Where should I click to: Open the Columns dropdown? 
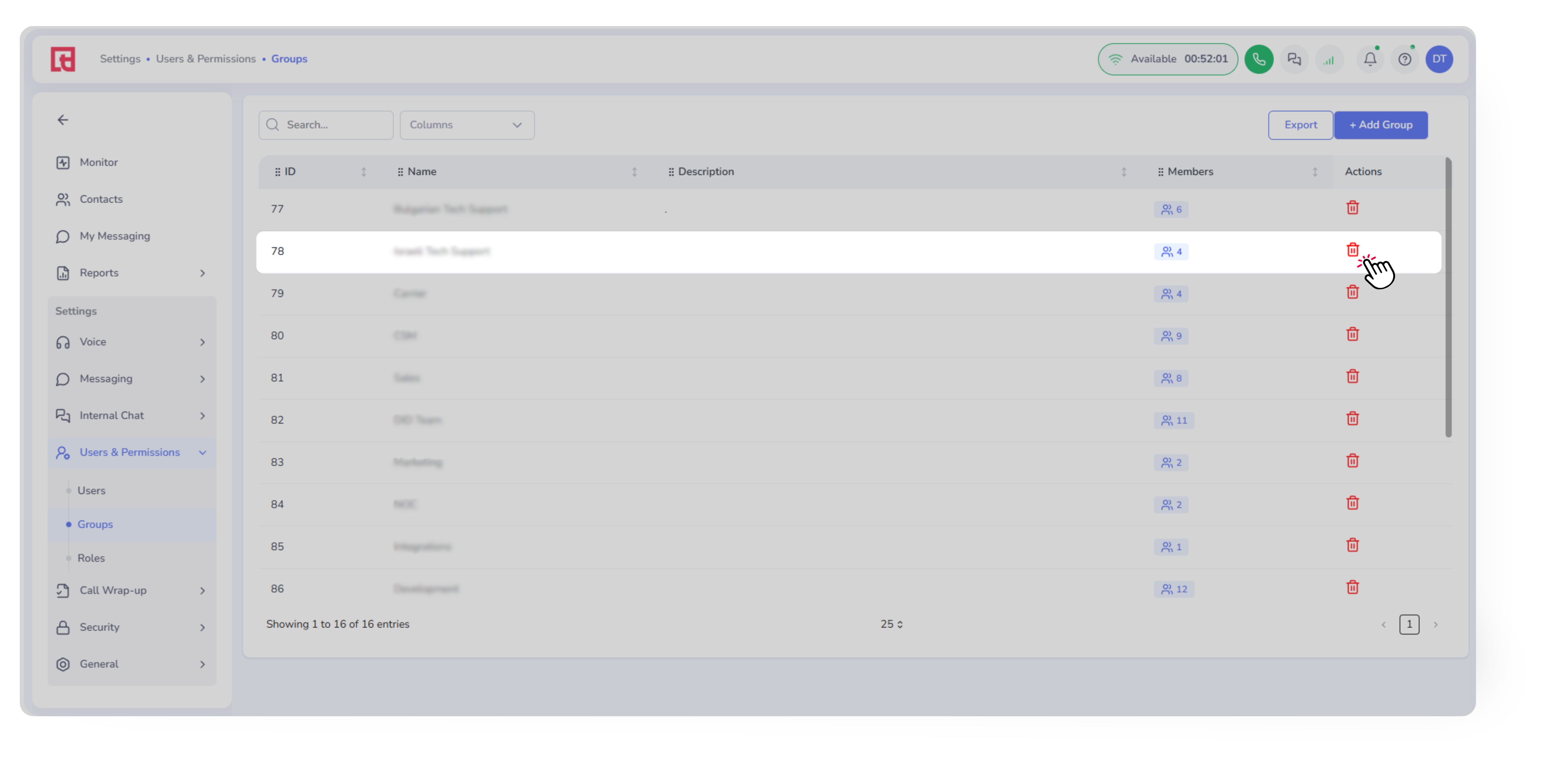coord(466,125)
